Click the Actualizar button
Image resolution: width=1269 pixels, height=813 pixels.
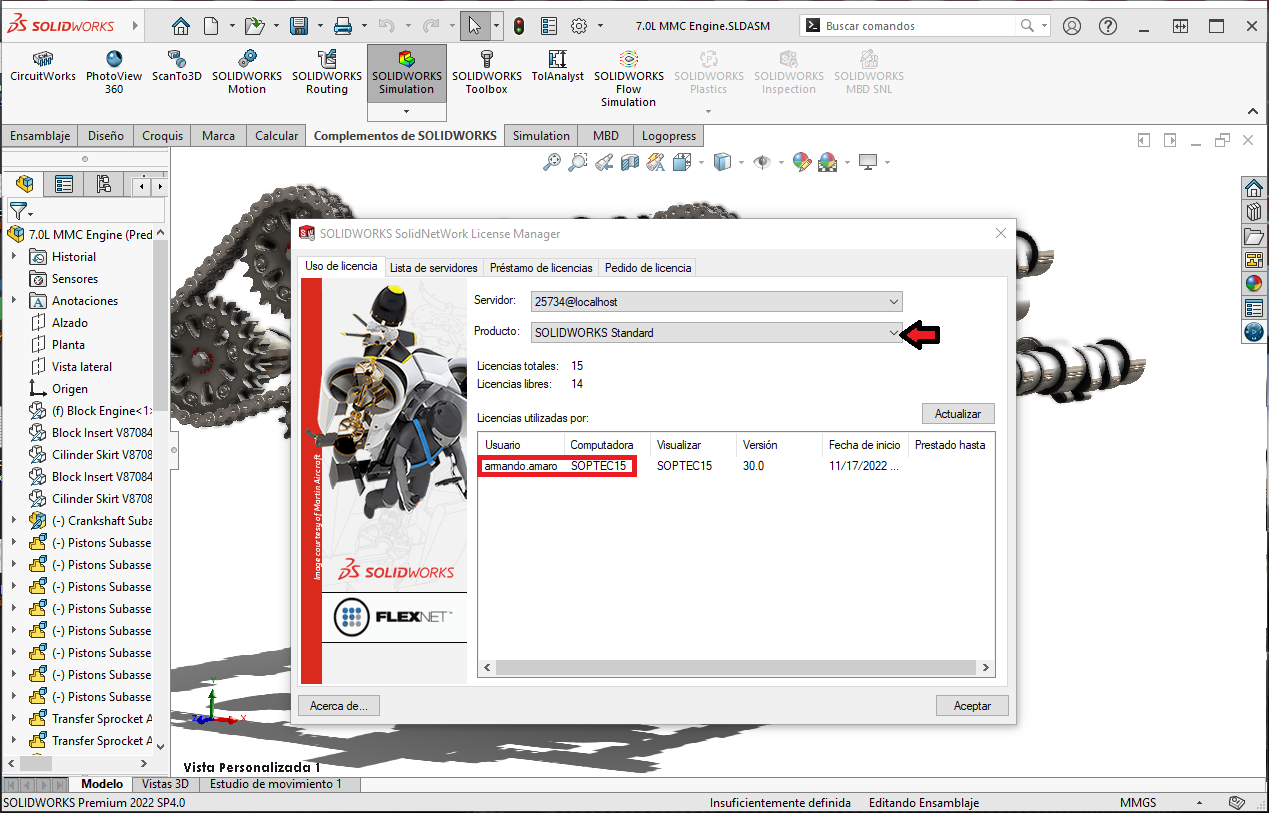(x=958, y=414)
